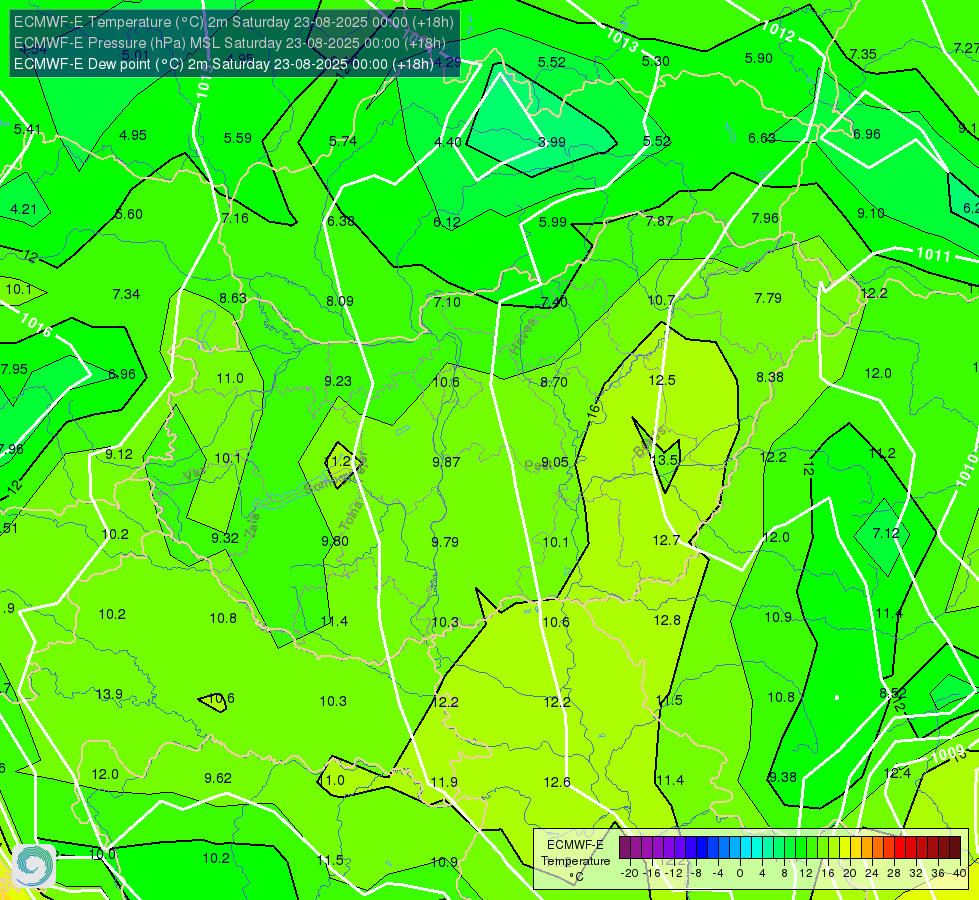
Task: Click the purple -20 swatch in the legend
Action: 625,848
